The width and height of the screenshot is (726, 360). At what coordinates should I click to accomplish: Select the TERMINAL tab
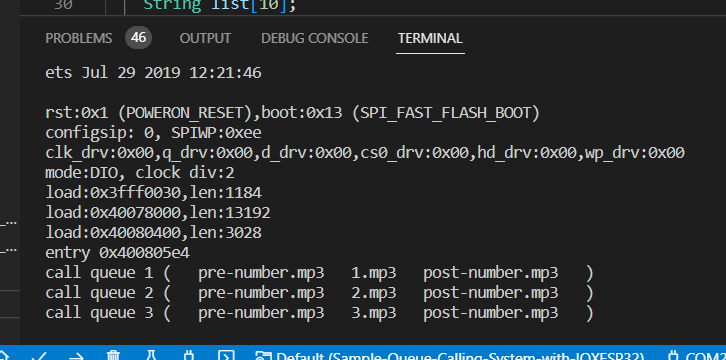(x=430, y=38)
